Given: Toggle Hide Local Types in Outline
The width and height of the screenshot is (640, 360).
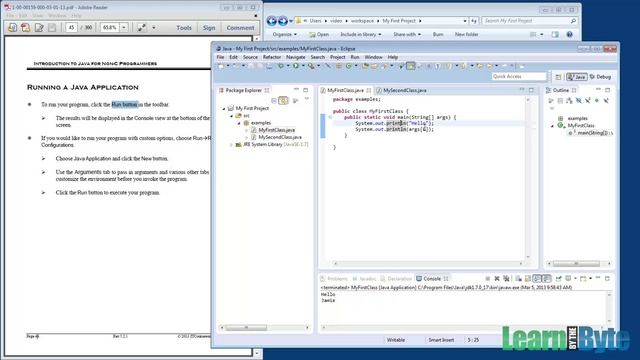Looking at the screenshot, I should click(606, 100).
